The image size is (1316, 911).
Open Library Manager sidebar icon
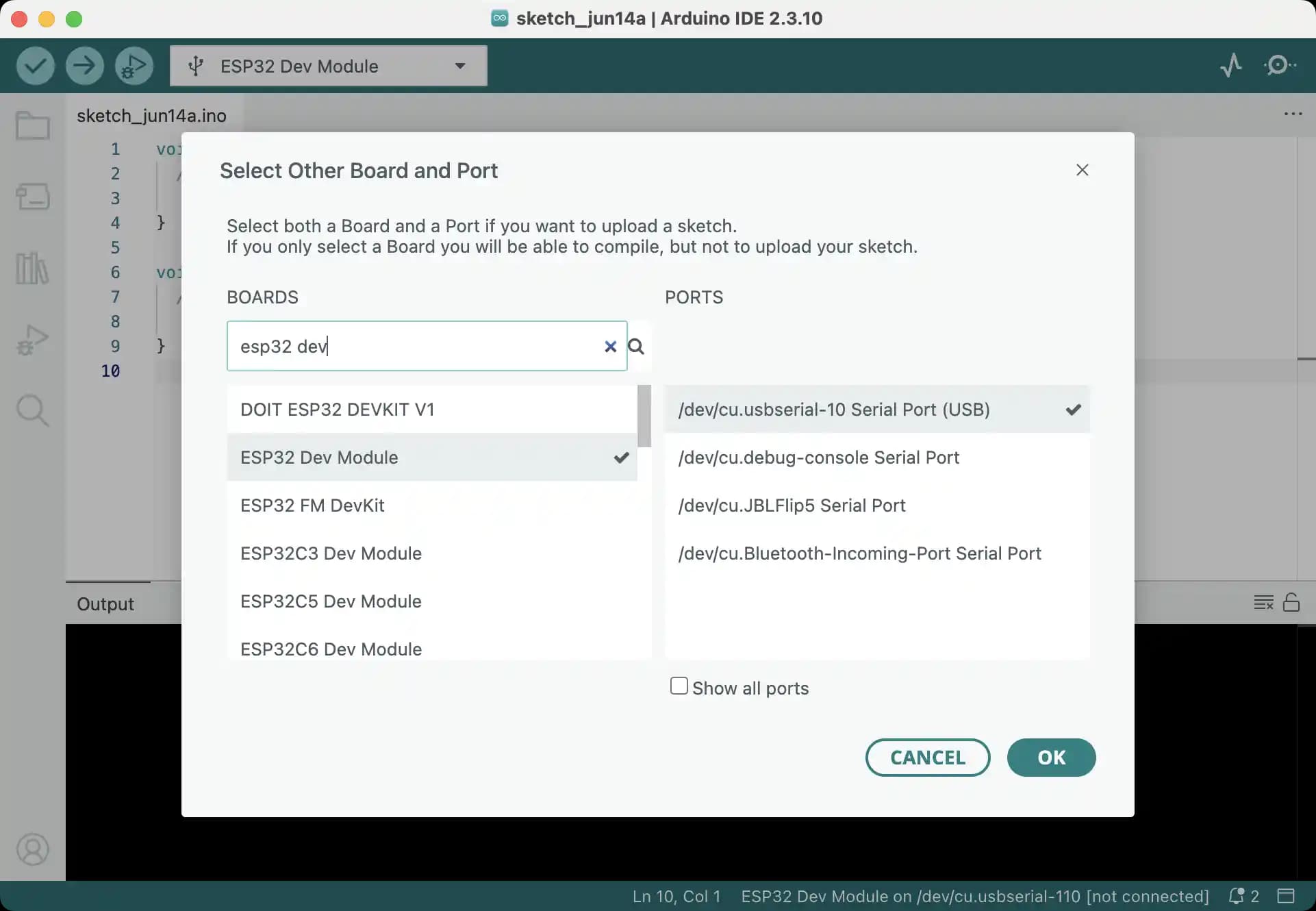[x=33, y=268]
